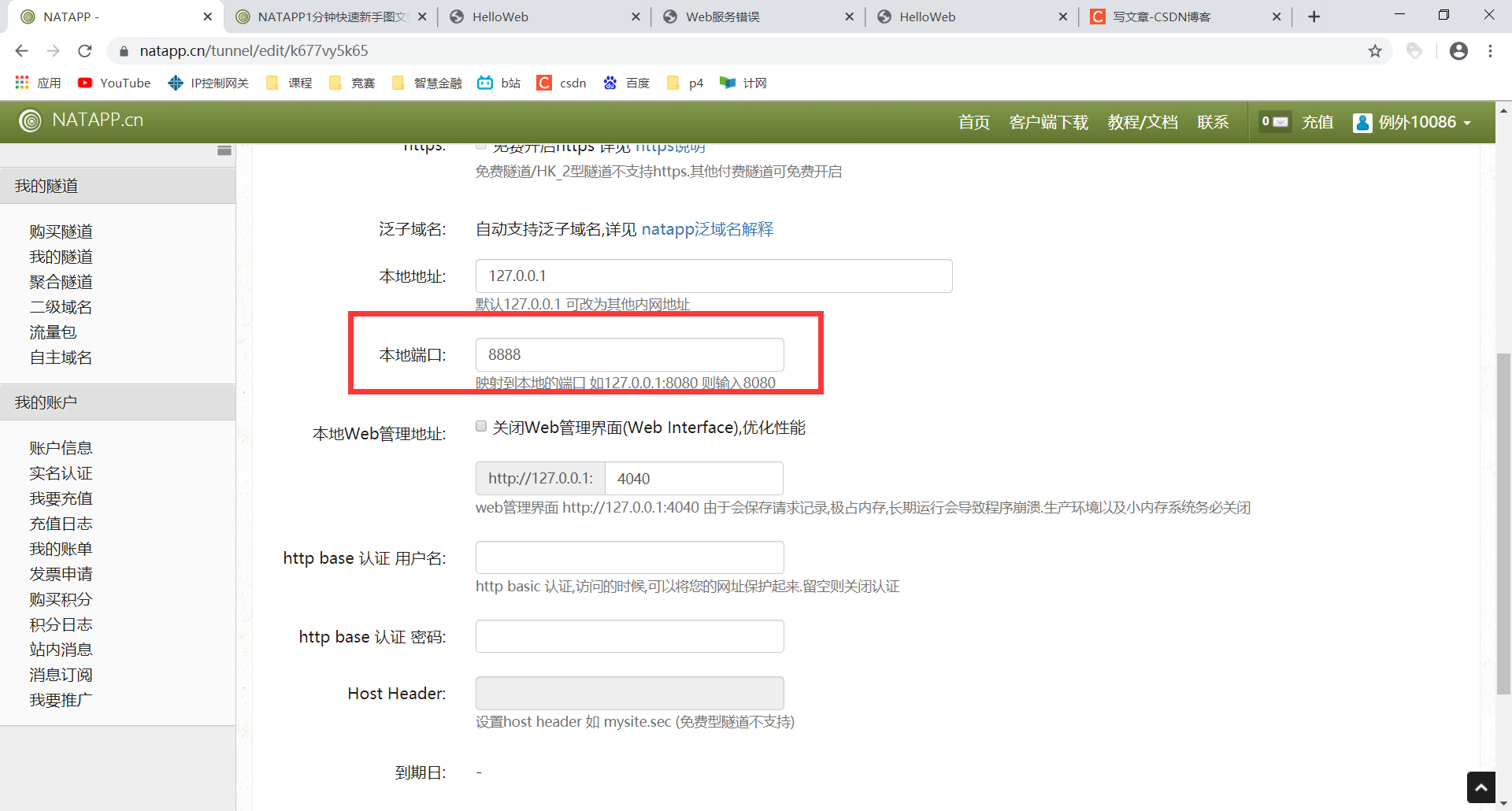The height and width of the screenshot is (811, 1512).
Task: Click the browser address bar URL
Action: 254,51
